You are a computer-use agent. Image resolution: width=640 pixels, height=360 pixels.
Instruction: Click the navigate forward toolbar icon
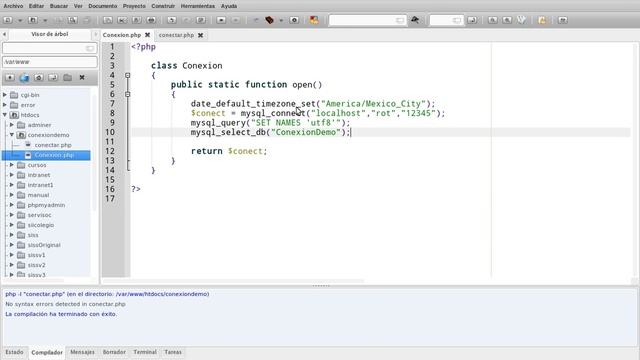pyautogui.click(x=236, y=20)
